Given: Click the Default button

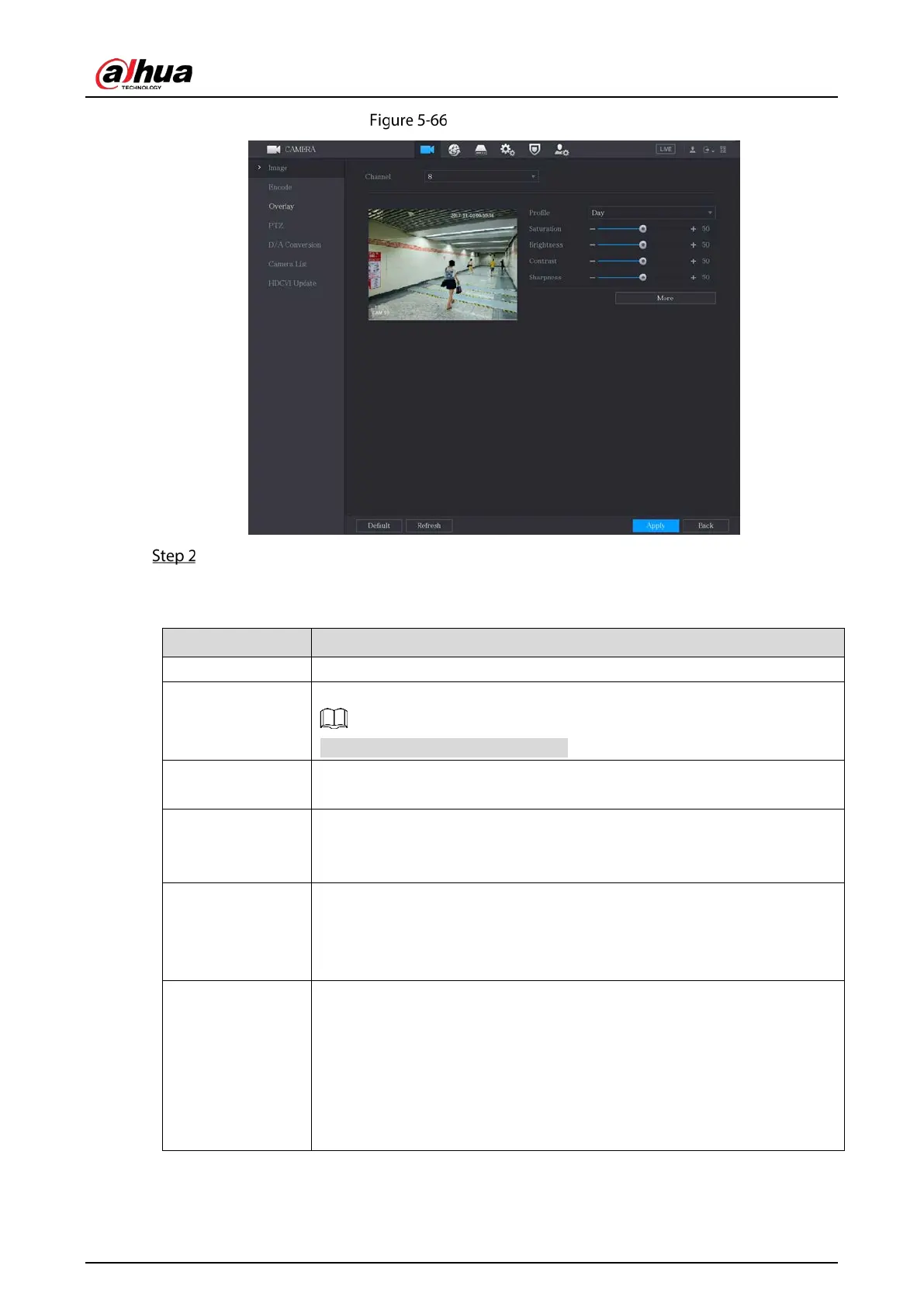Looking at the screenshot, I should pyautogui.click(x=379, y=526).
